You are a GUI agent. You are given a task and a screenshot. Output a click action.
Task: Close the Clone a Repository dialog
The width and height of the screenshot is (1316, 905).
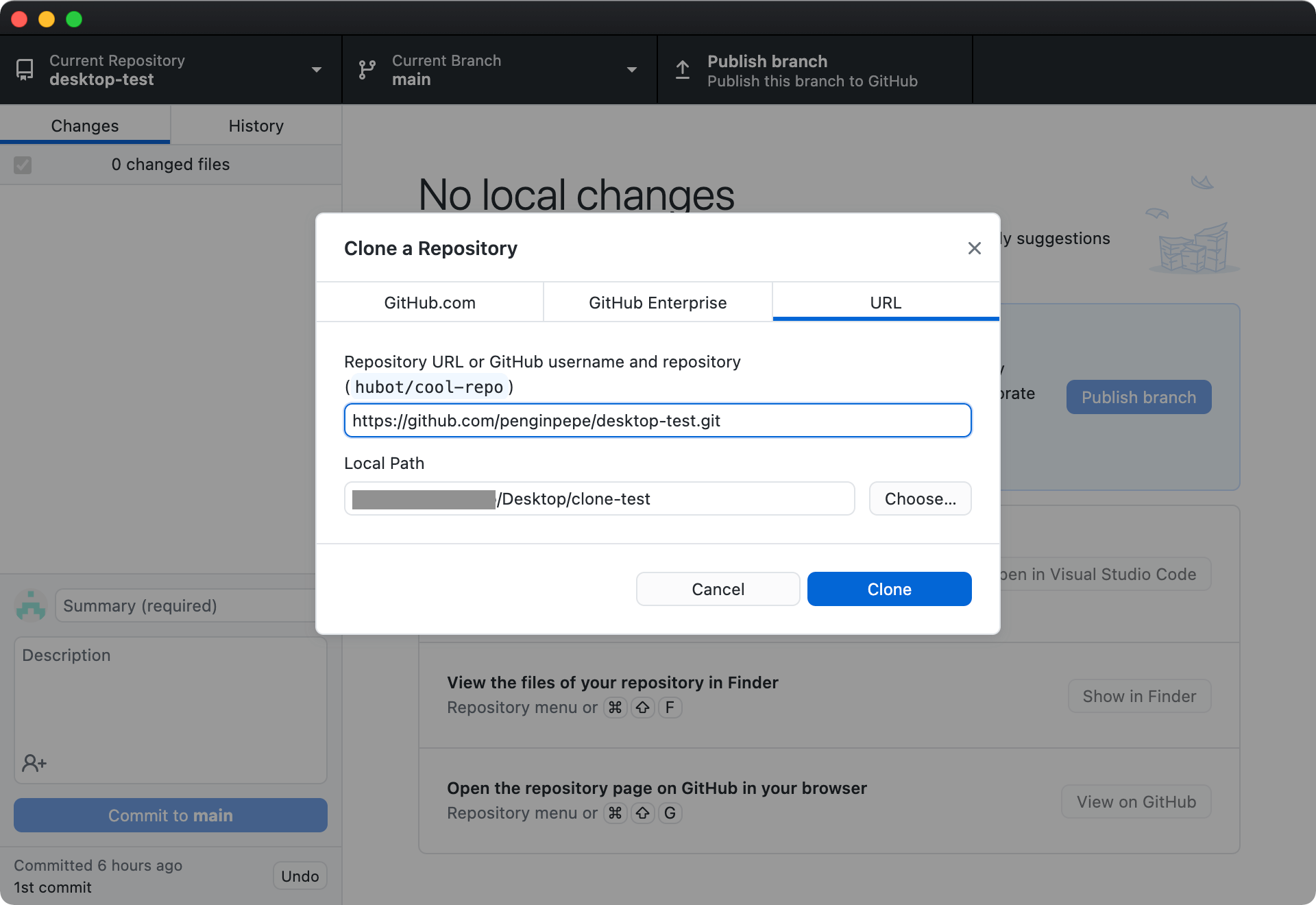[x=974, y=248]
